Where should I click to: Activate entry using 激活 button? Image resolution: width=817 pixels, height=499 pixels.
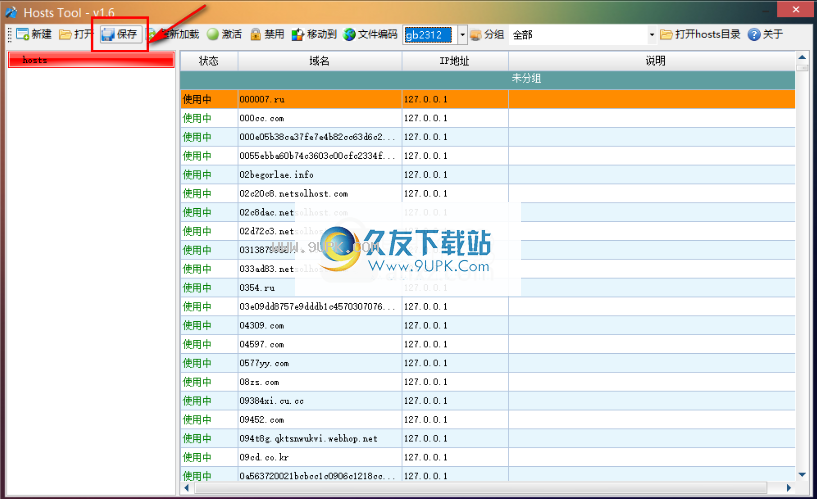pyautogui.click(x=224, y=34)
